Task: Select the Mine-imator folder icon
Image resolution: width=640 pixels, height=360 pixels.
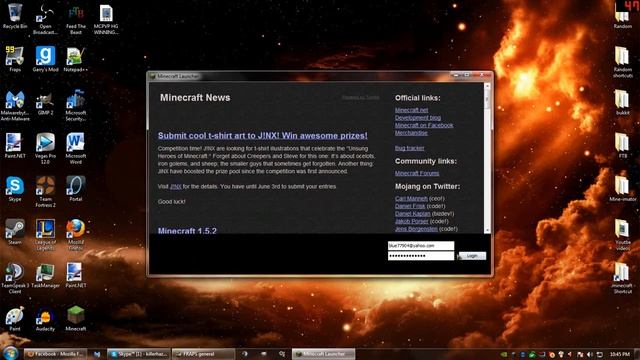Action: 622,189
